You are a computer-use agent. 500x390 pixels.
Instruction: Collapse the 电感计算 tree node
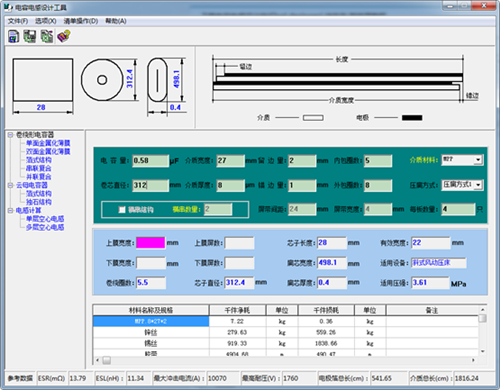[10, 210]
